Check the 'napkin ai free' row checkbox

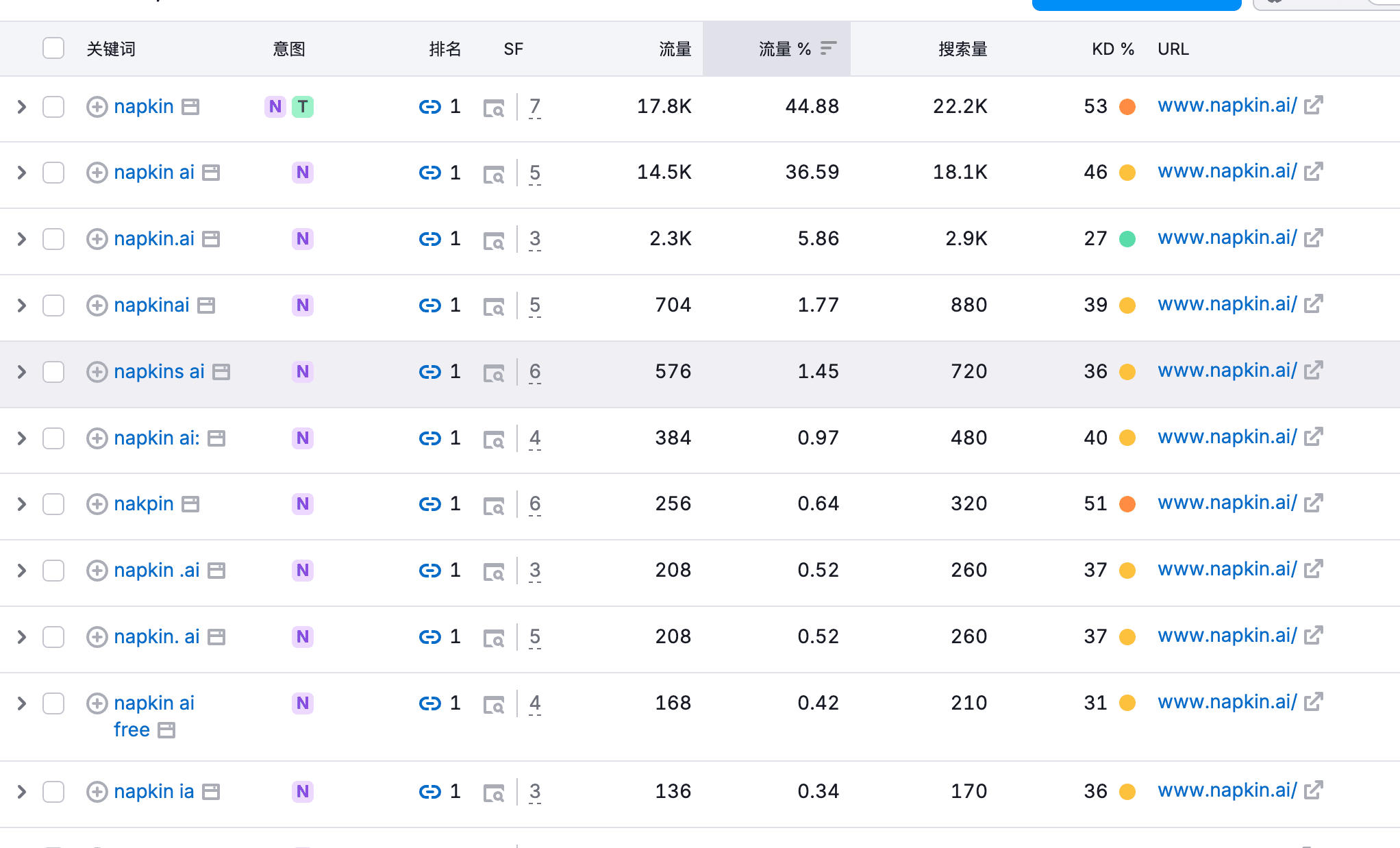(53, 703)
